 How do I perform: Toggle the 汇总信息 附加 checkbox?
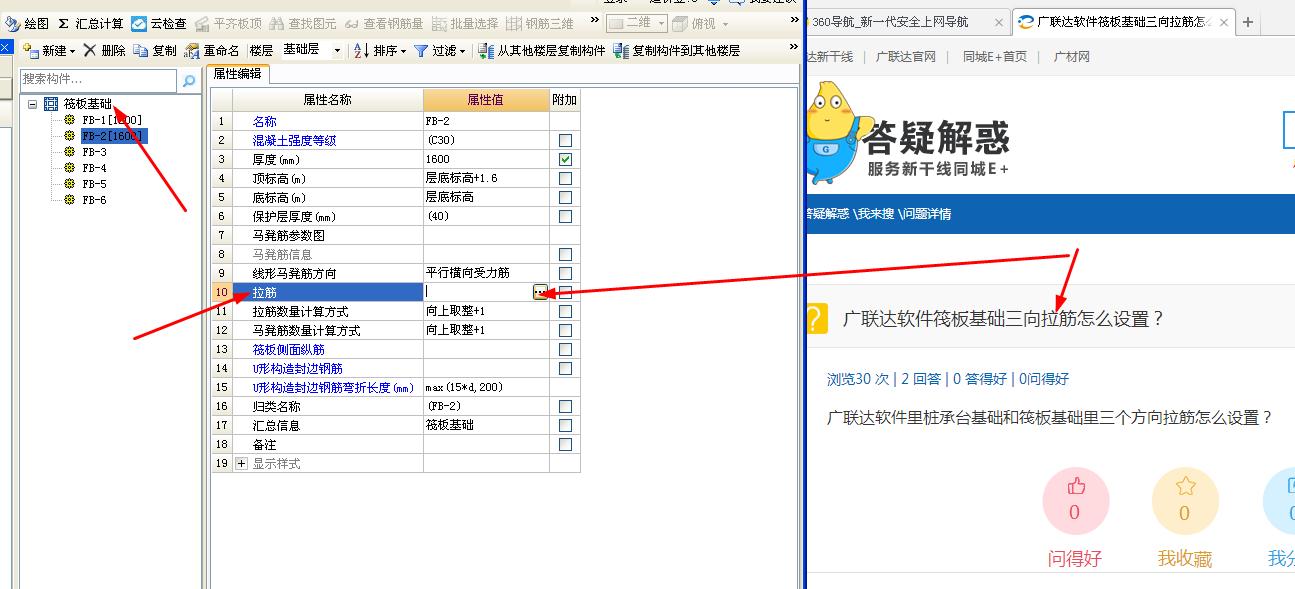[x=565, y=425]
